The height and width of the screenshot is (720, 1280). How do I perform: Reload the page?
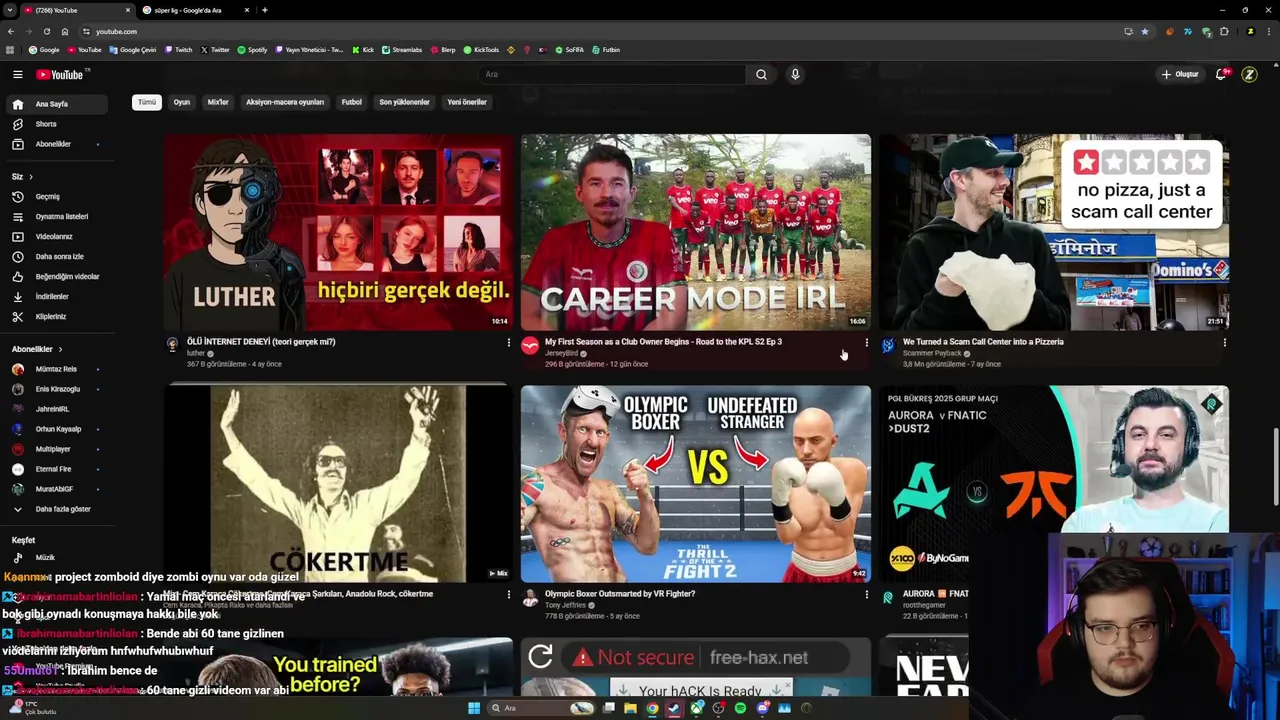pyautogui.click(x=46, y=31)
